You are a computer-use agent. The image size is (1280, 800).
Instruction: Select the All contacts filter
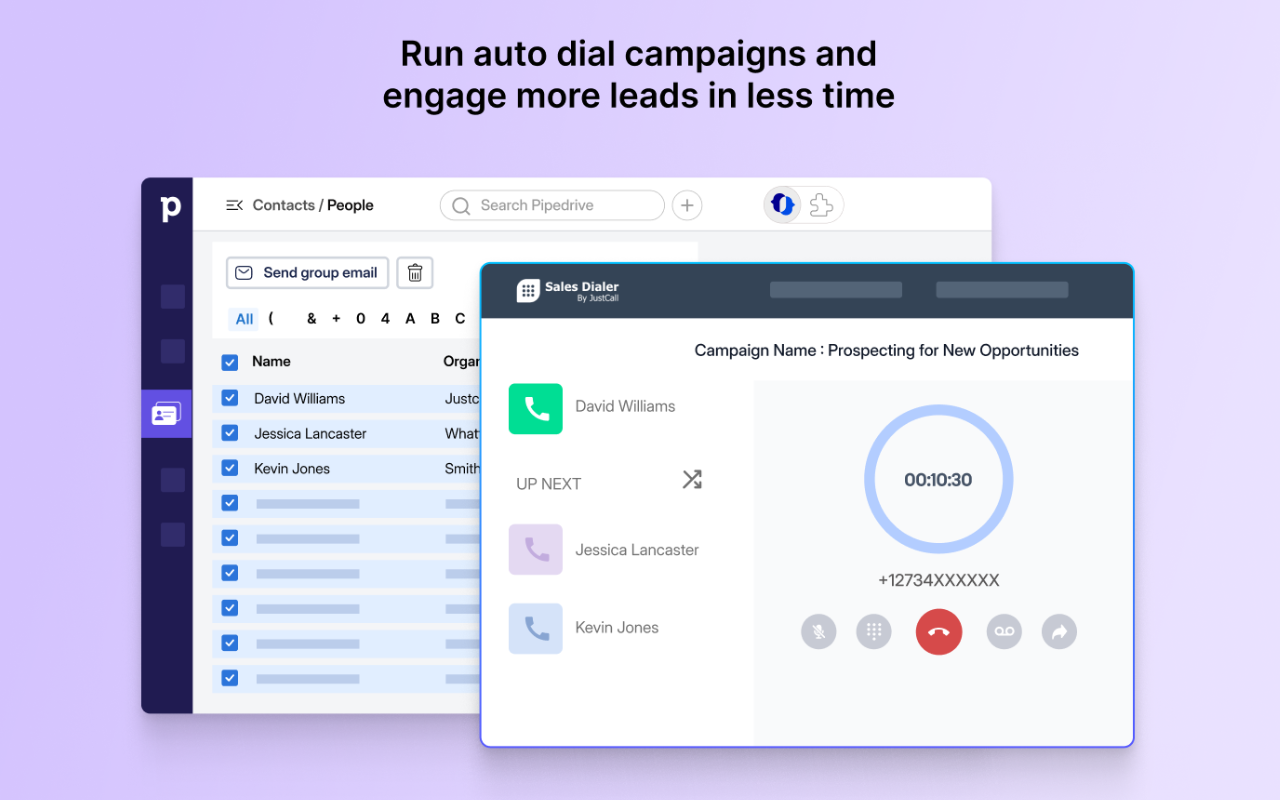point(243,318)
